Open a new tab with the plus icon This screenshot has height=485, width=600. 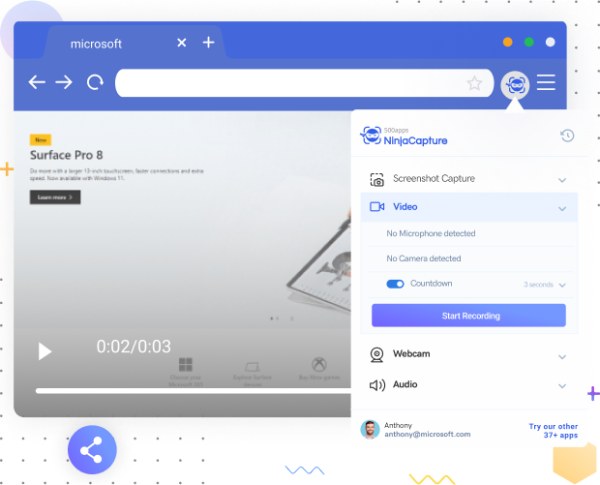209,42
